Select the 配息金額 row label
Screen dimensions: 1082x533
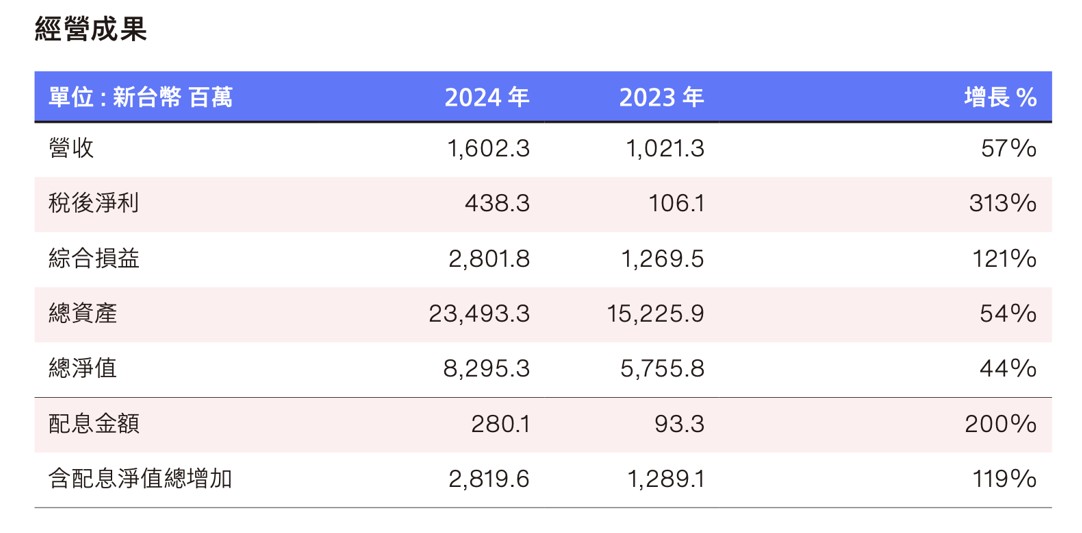93,424
